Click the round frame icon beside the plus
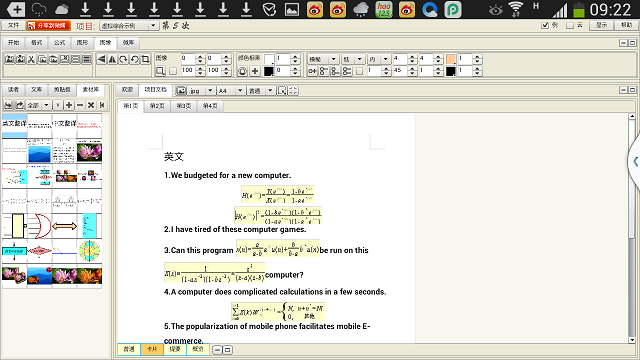The width and height of the screenshot is (640, 360). pyautogui.click(x=243, y=71)
